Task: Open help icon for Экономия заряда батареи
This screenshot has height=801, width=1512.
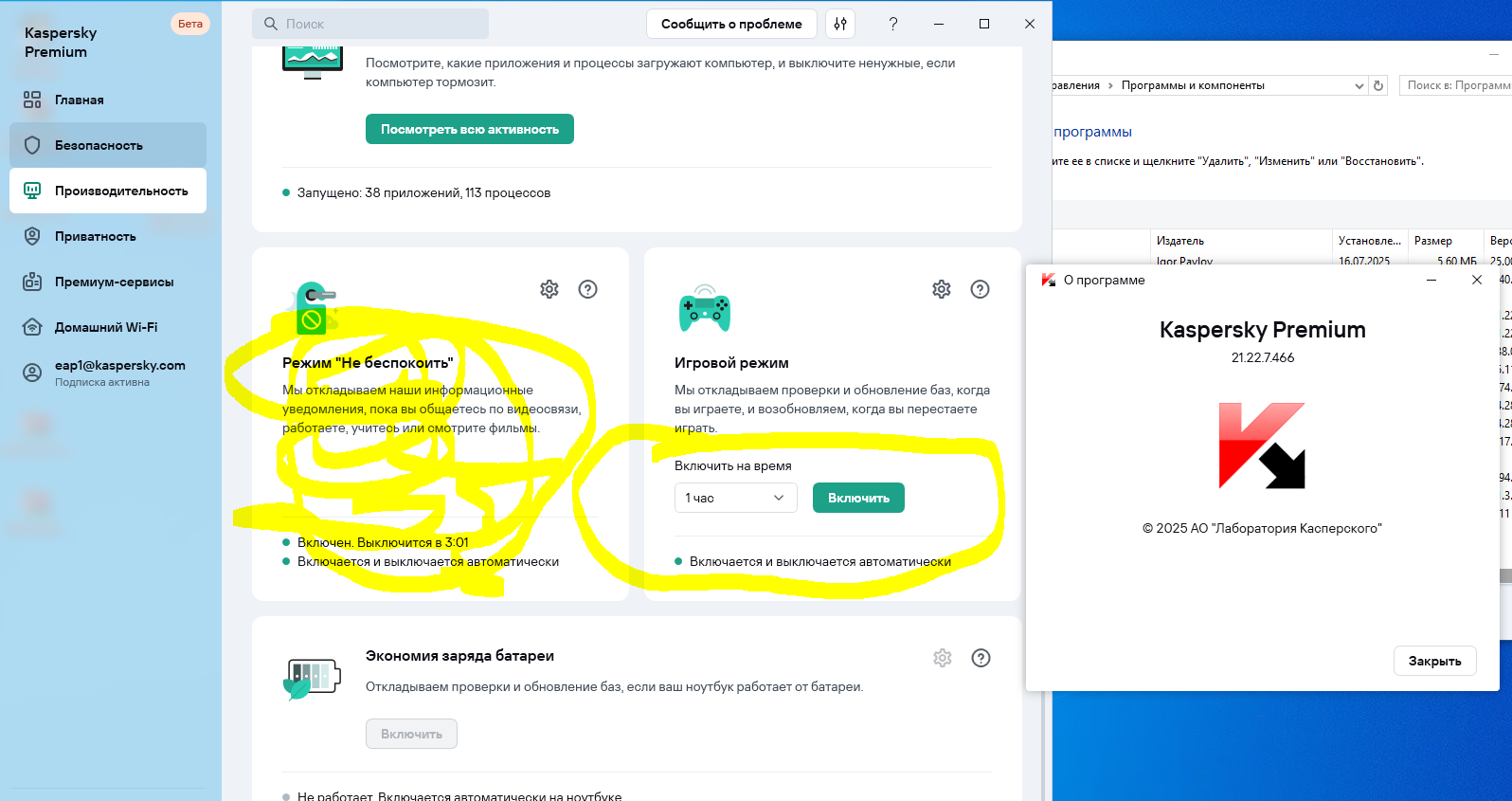Action: pyautogui.click(x=981, y=658)
